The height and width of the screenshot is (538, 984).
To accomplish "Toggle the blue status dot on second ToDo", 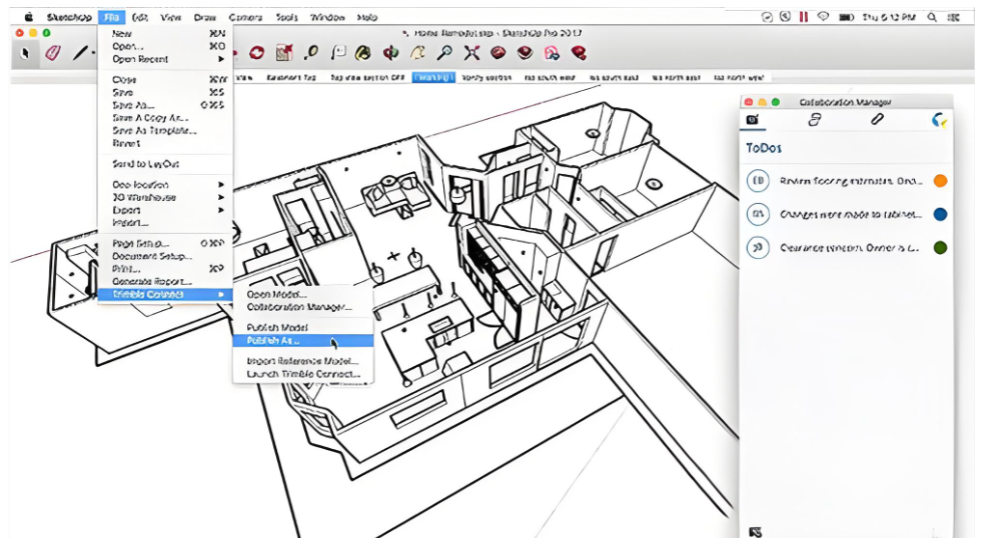I will (x=939, y=214).
